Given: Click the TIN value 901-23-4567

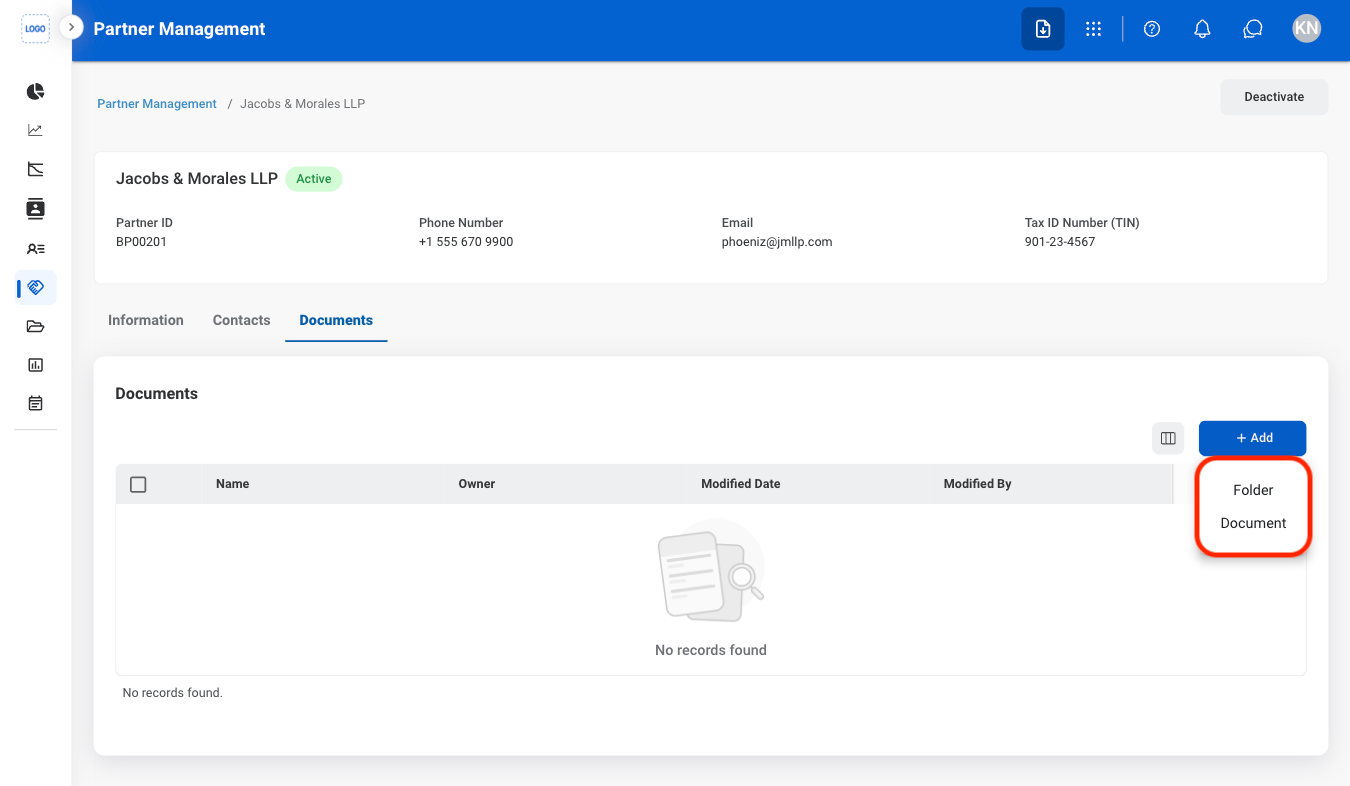Looking at the screenshot, I should pyautogui.click(x=1060, y=242).
